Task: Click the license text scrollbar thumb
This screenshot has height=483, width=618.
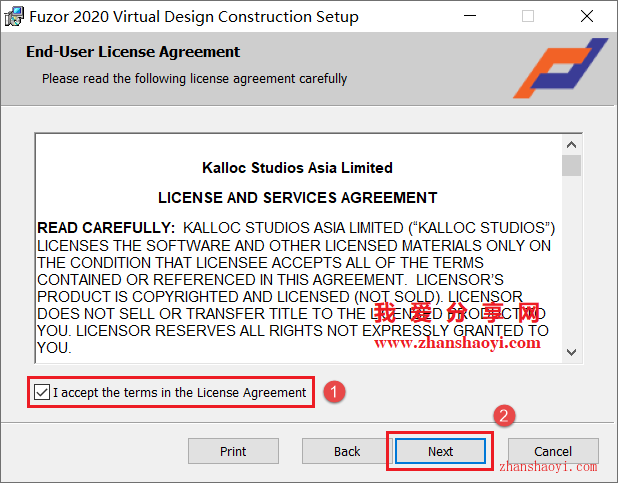Action: 571,165
